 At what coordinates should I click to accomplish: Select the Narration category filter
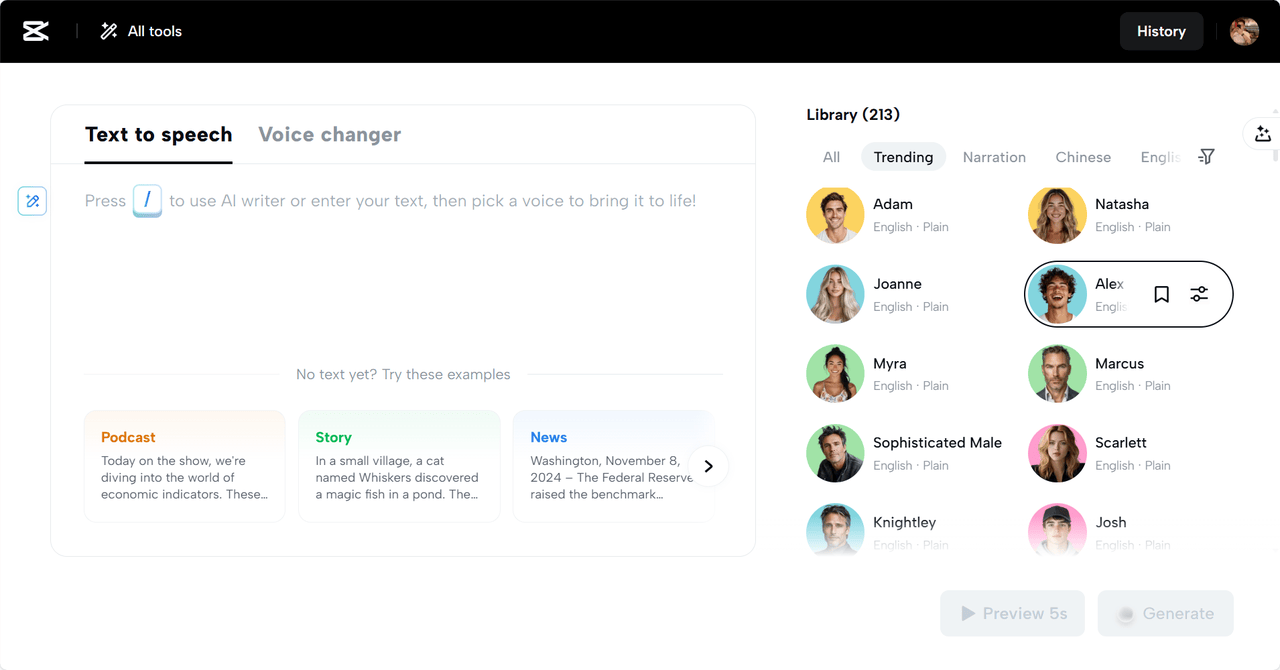pyautogui.click(x=994, y=157)
